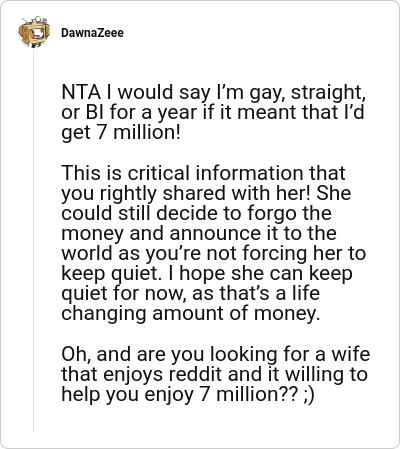This screenshot has height=449, width=400.
Task: Click the text 'help you enjoy 7 million??'
Action: 180,395
